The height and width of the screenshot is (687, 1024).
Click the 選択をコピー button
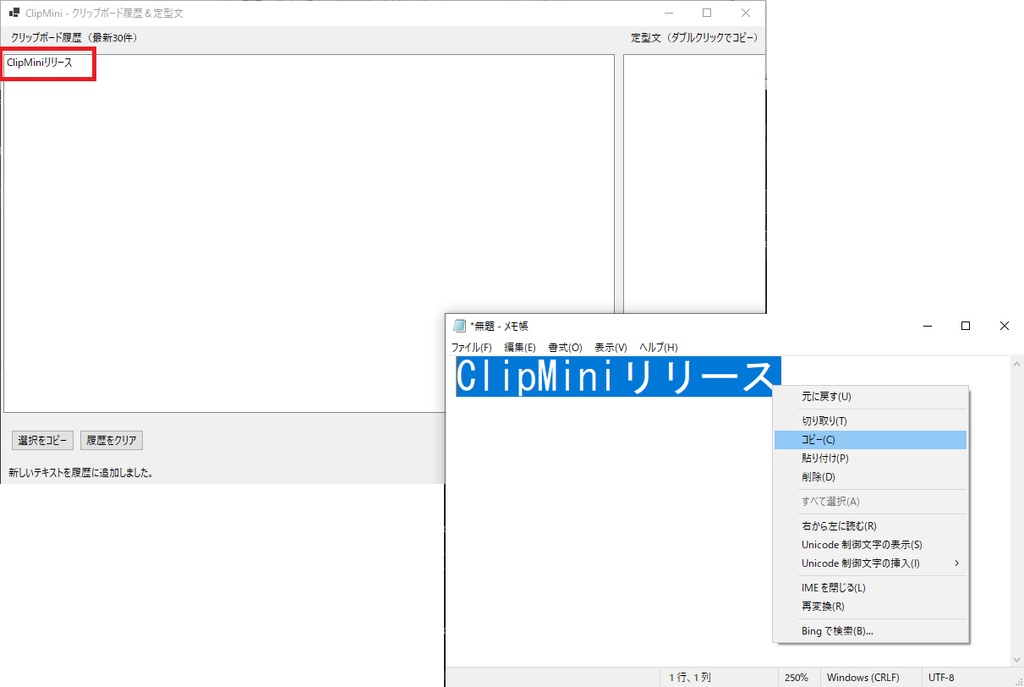(41, 440)
